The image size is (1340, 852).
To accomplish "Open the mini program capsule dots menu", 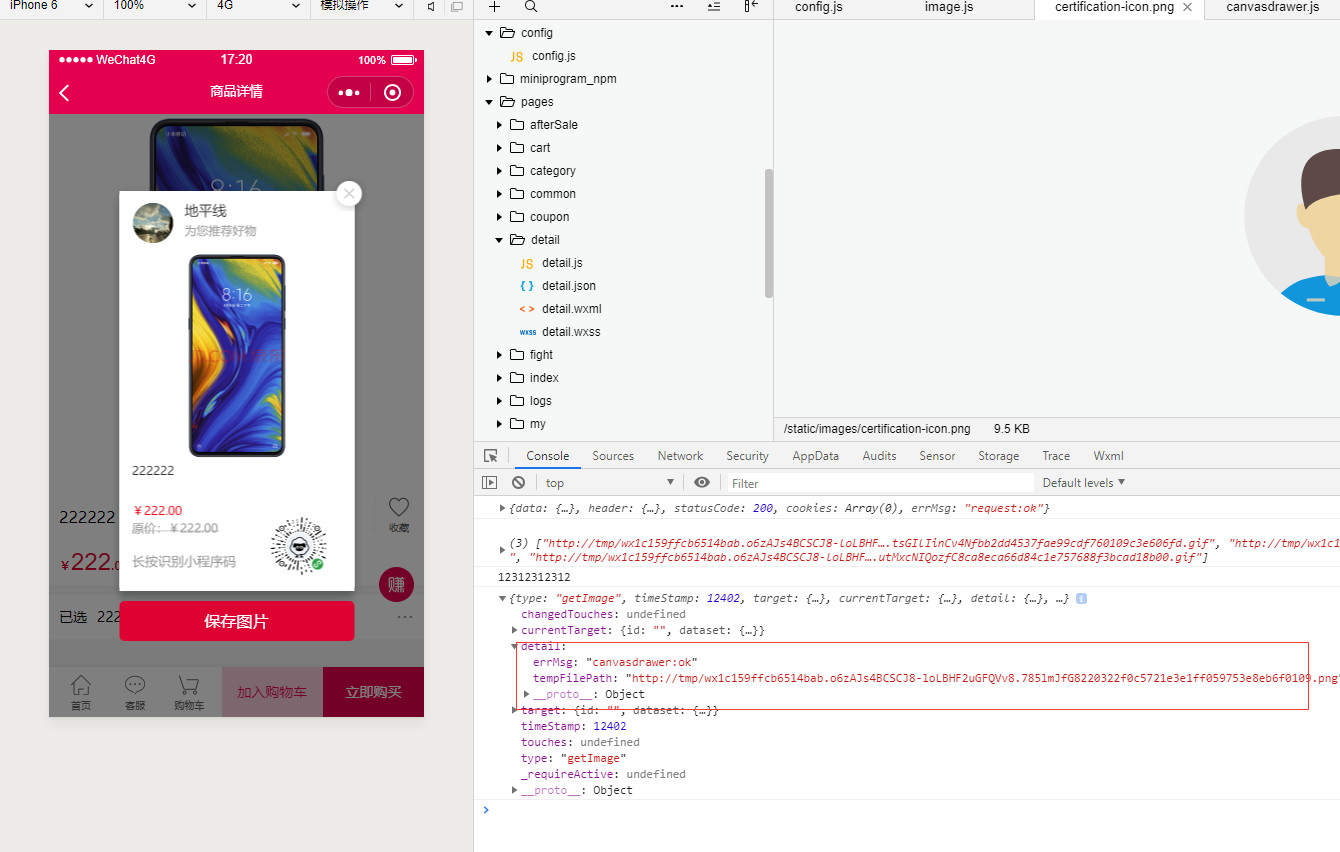I will click(x=349, y=92).
